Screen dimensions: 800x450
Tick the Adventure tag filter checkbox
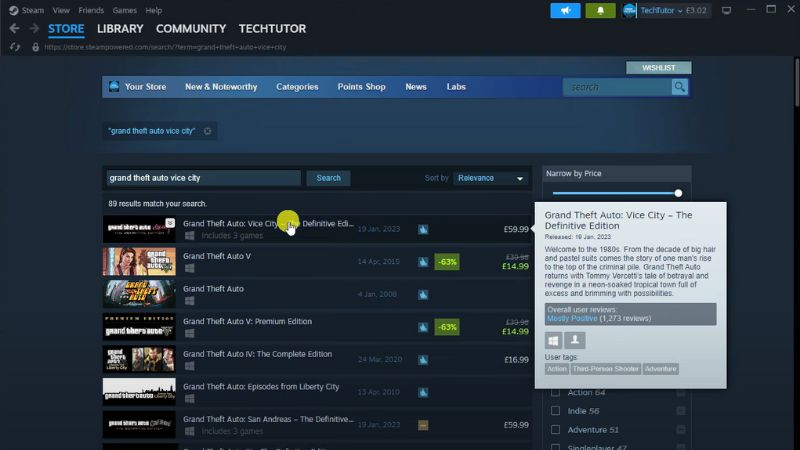pyautogui.click(x=556, y=430)
